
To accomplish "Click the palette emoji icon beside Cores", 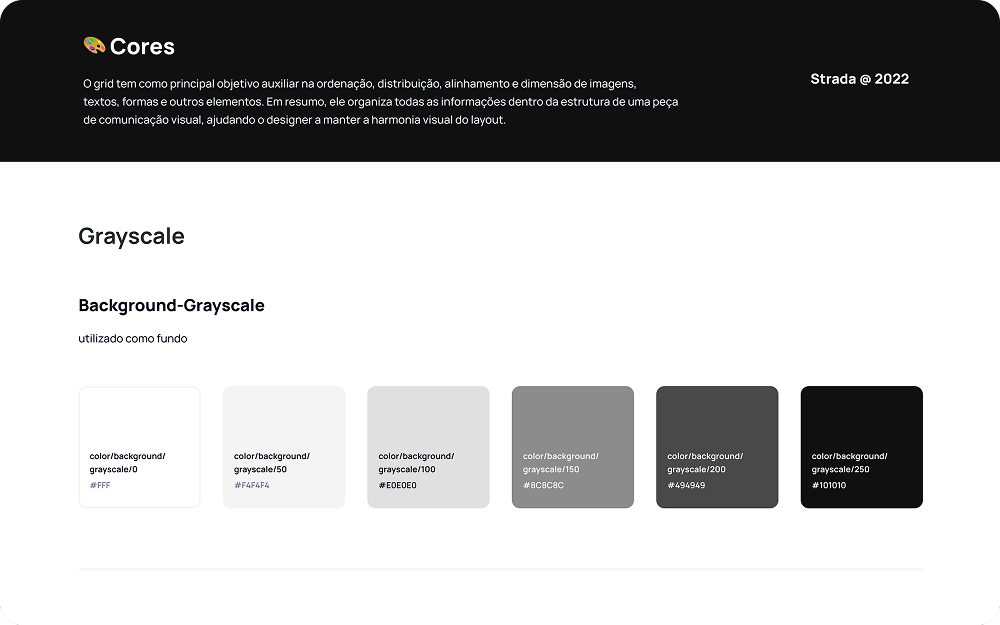I will 94,45.
